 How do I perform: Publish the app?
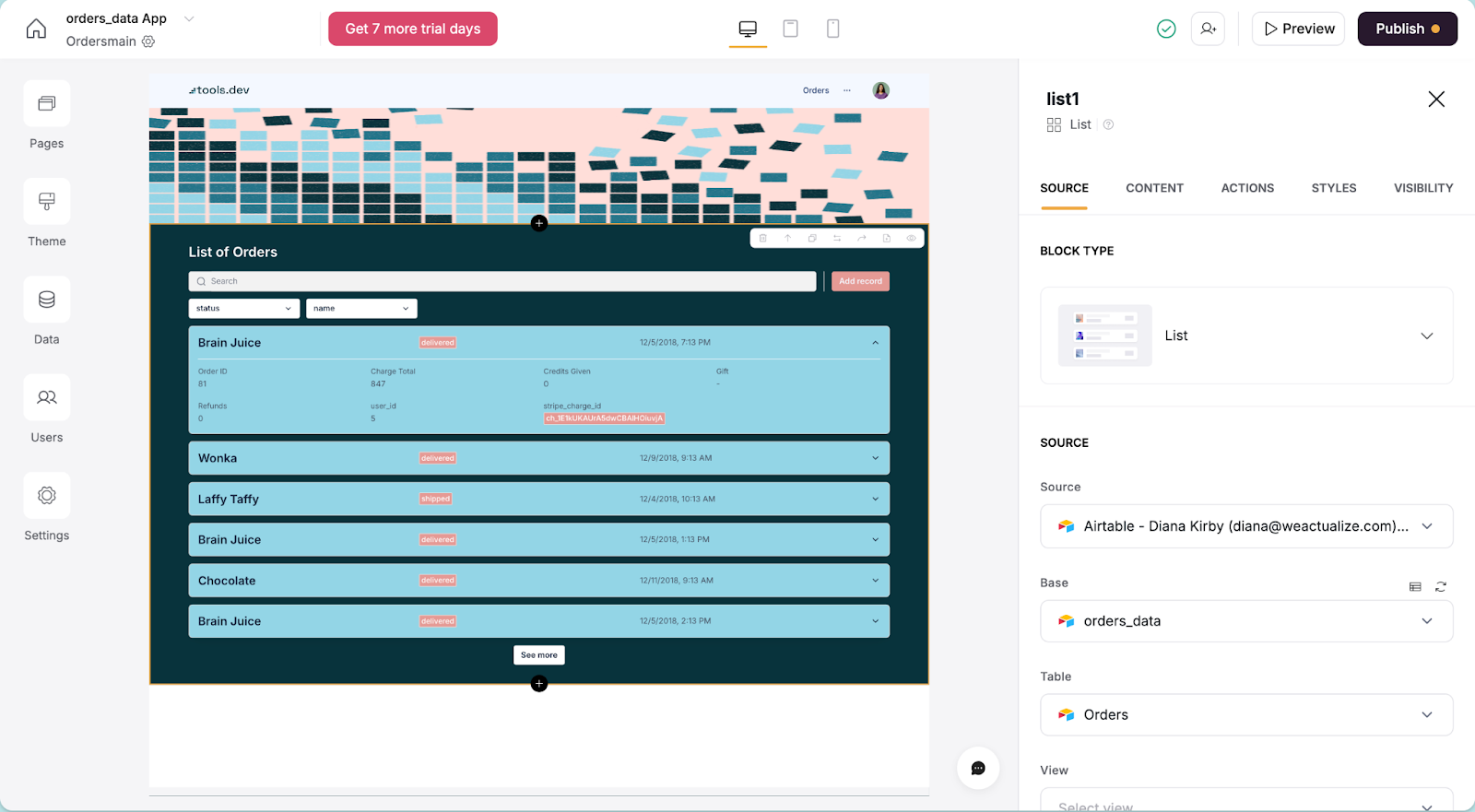[1407, 29]
